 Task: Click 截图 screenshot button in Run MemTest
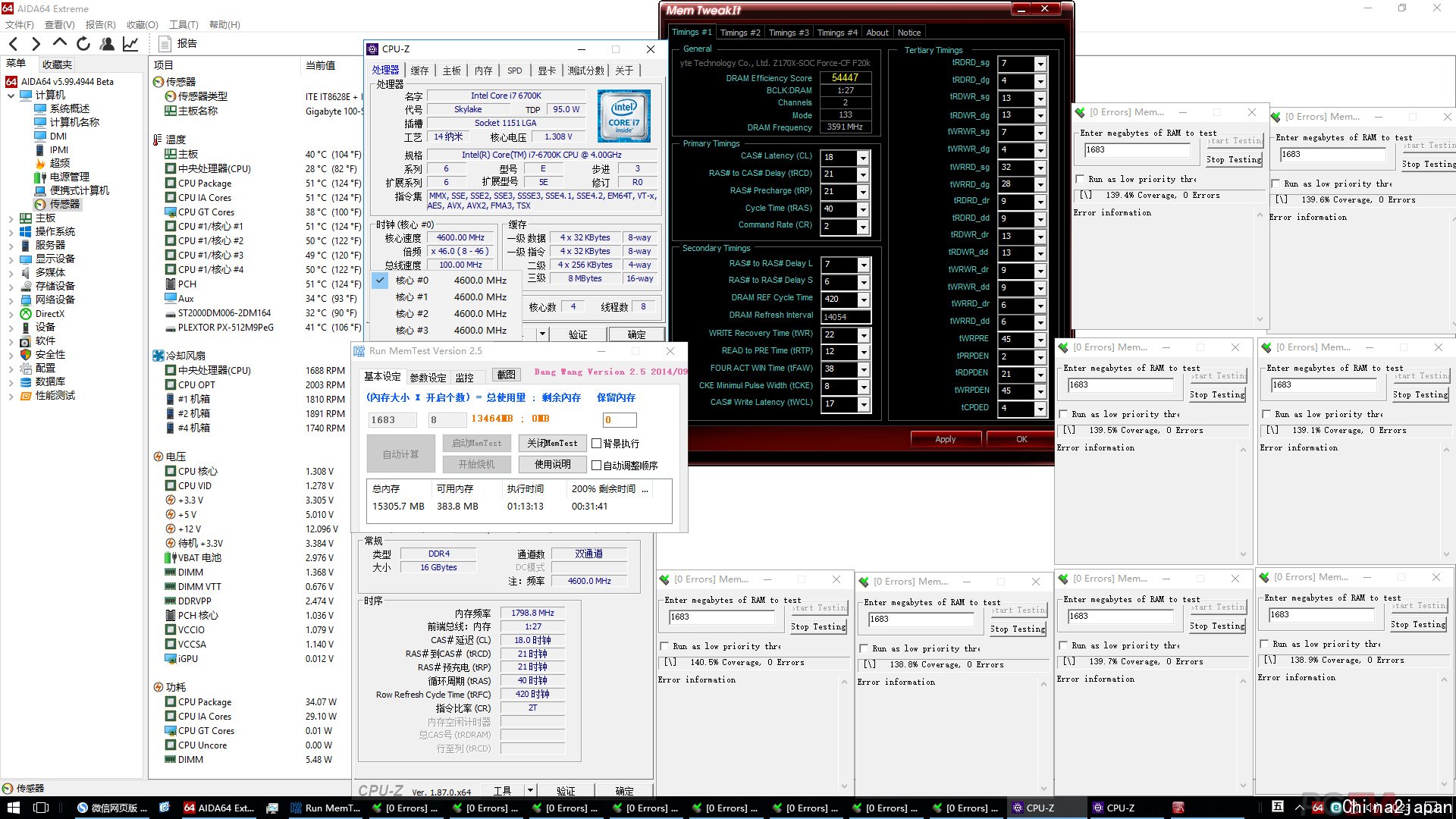pos(507,375)
